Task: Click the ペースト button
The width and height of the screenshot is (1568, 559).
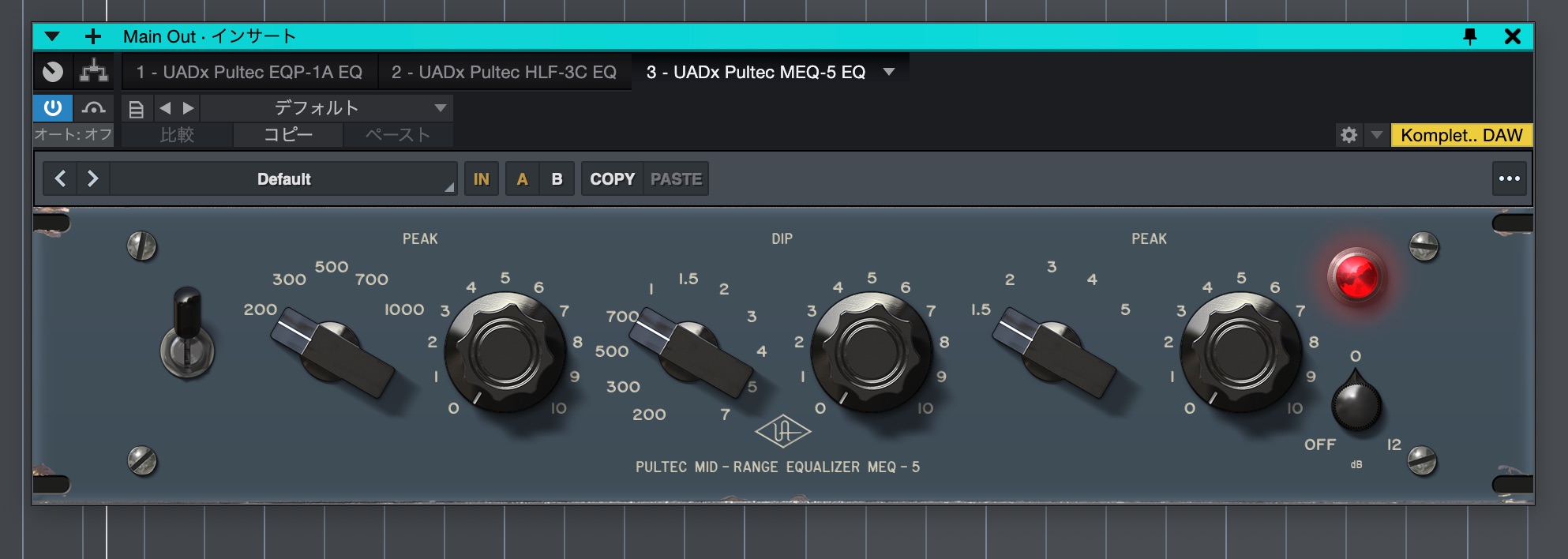Action: click(398, 135)
